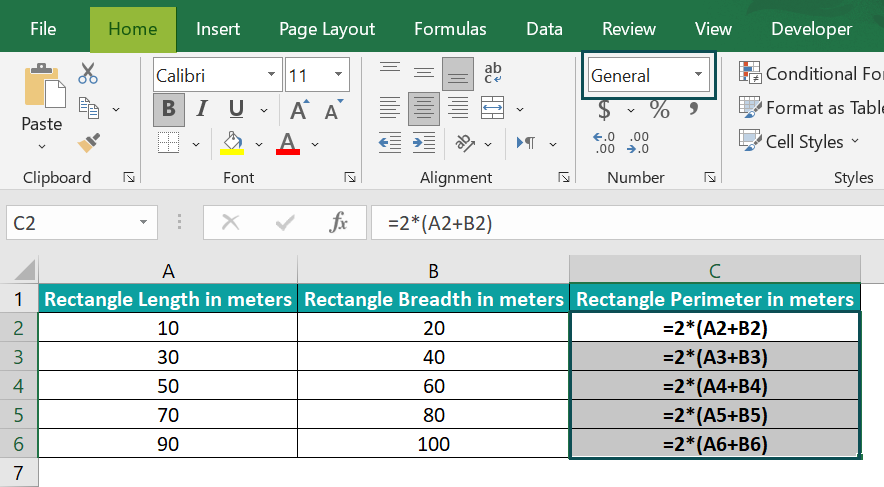Open the font size 11 dropdown
This screenshot has width=884, height=487.
338,74
